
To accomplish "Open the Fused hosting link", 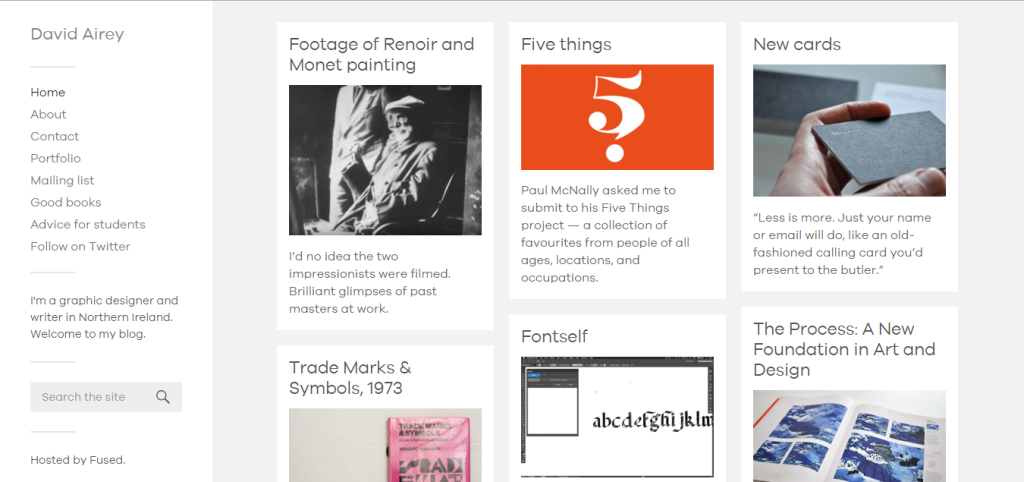I will pyautogui.click(x=106, y=460).
